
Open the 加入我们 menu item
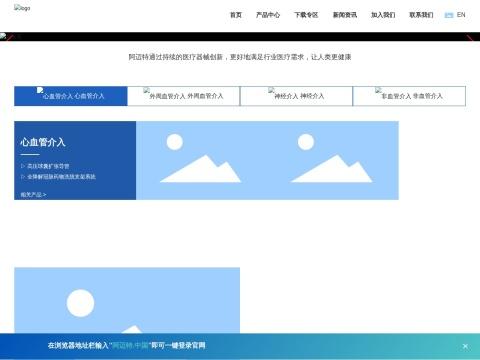click(383, 15)
